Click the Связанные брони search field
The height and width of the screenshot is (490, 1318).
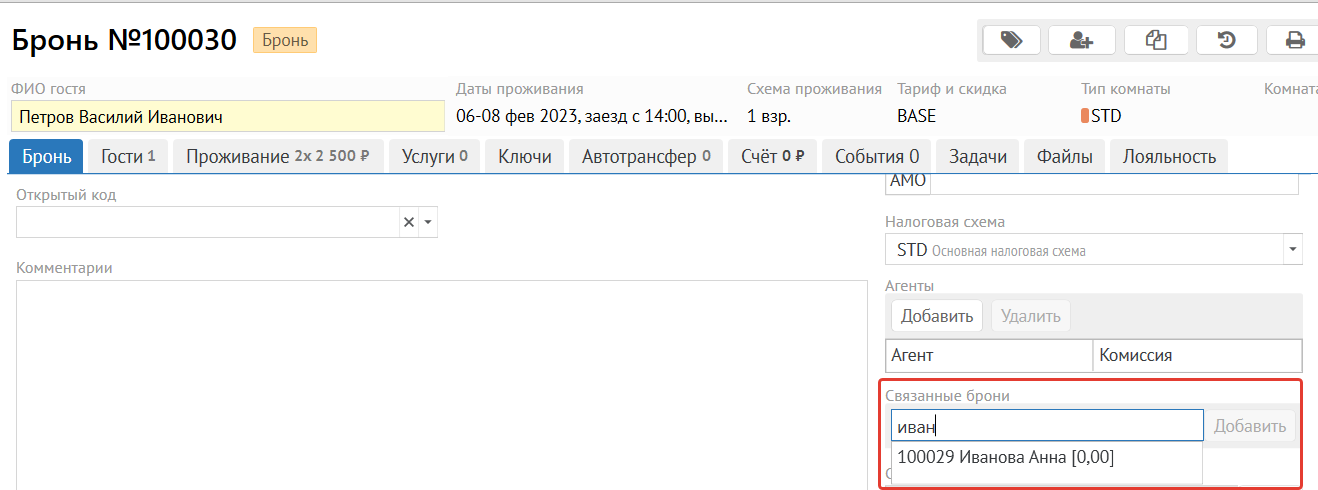1047,426
